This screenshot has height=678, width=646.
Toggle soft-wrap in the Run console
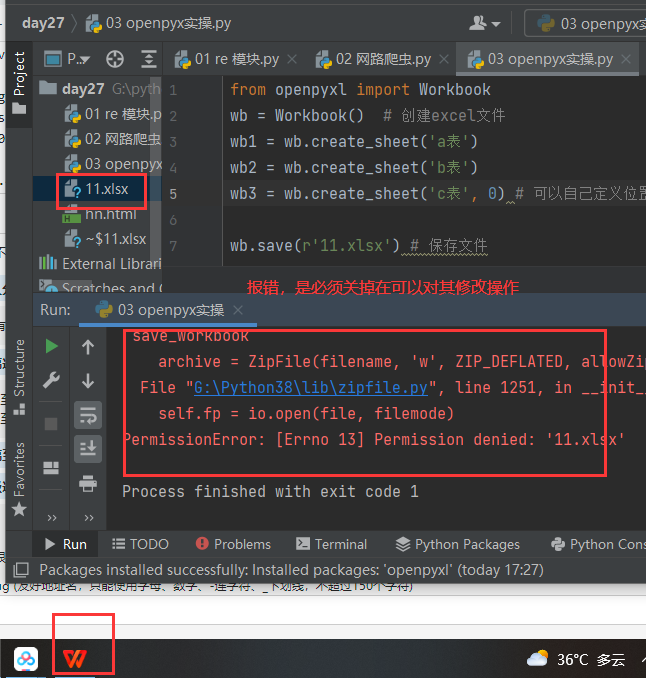(88, 415)
